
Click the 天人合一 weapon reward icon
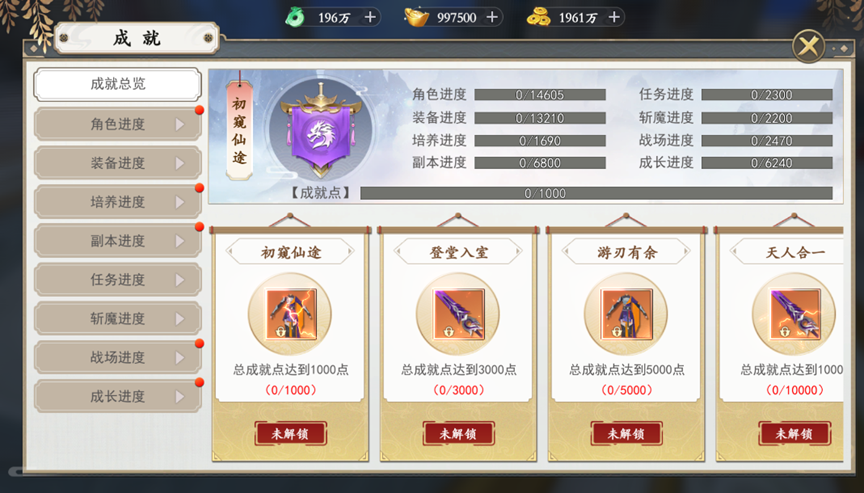pos(795,314)
